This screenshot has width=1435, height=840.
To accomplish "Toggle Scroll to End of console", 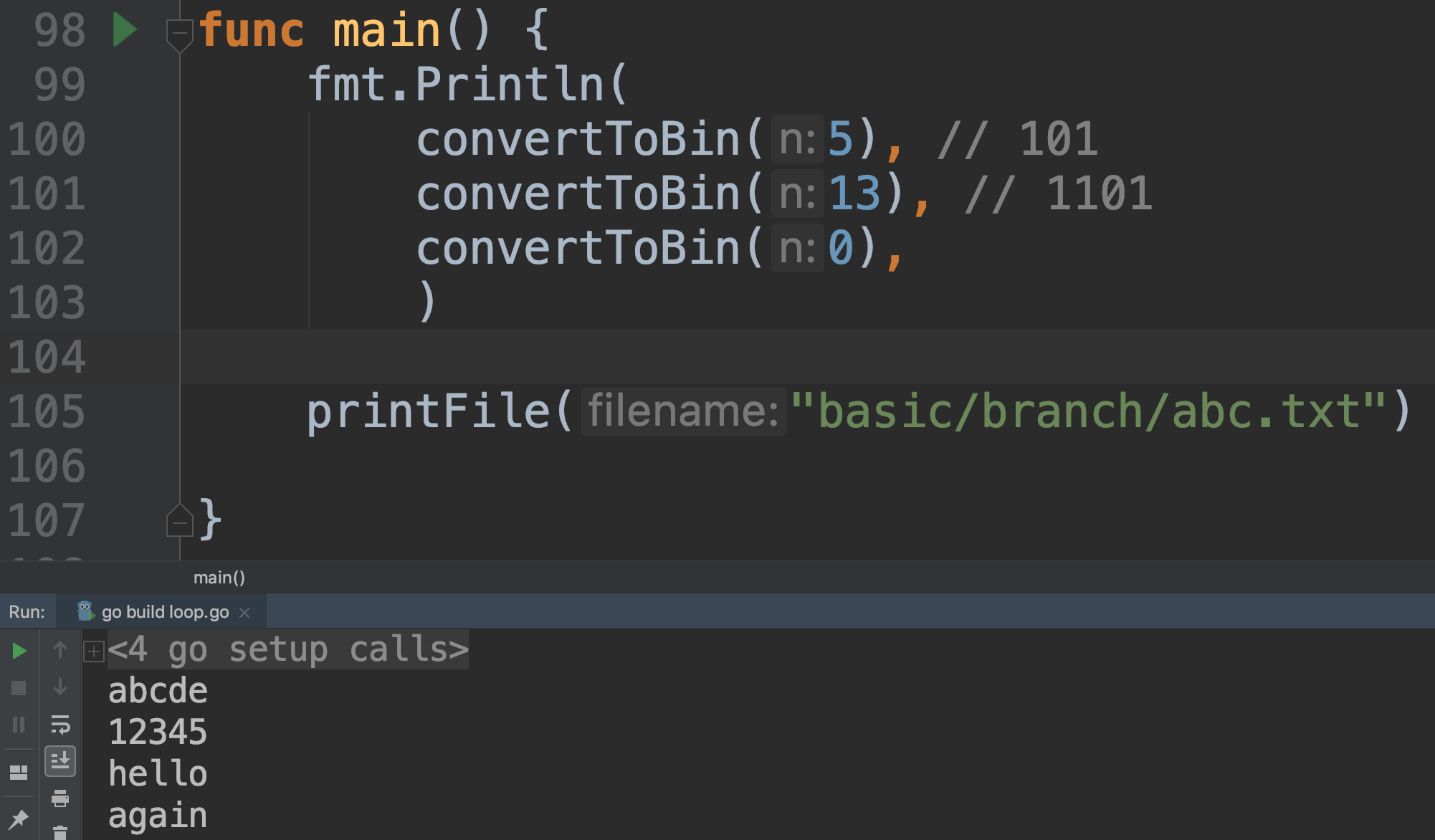I will 60,760.
